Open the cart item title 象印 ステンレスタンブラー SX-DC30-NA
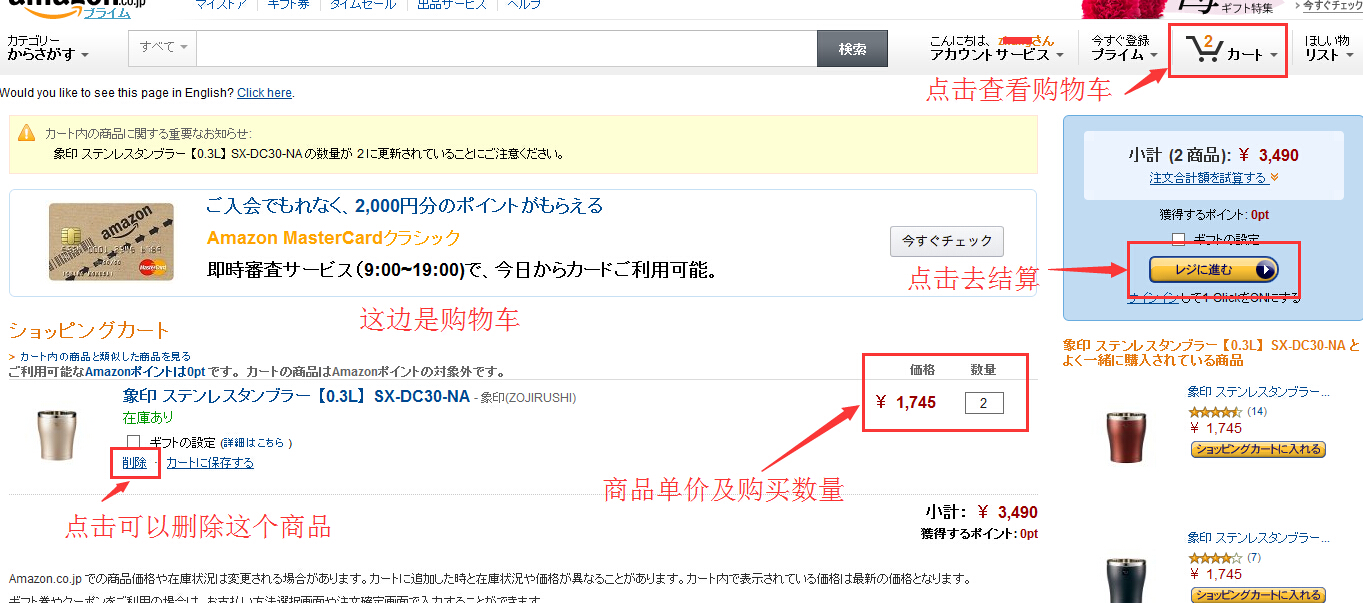Viewport: 1363px width, 603px height. pos(296,396)
